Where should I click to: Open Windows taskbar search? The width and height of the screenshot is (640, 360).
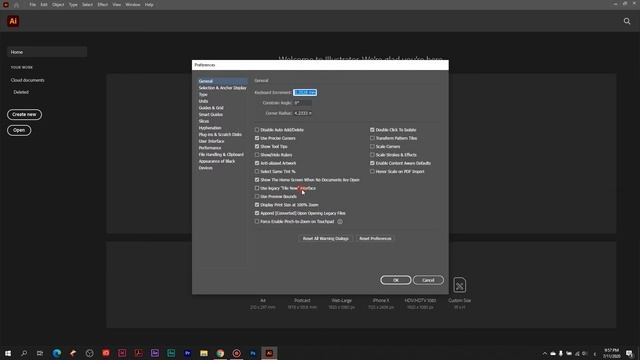click(24, 353)
